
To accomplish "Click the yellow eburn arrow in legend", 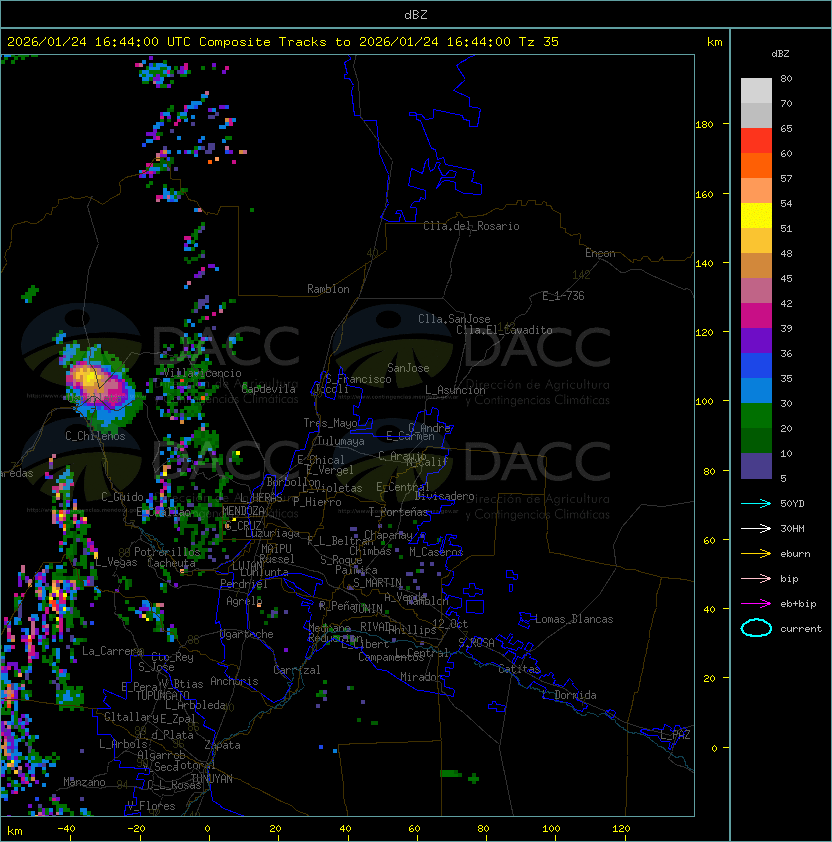I will pos(756,554).
